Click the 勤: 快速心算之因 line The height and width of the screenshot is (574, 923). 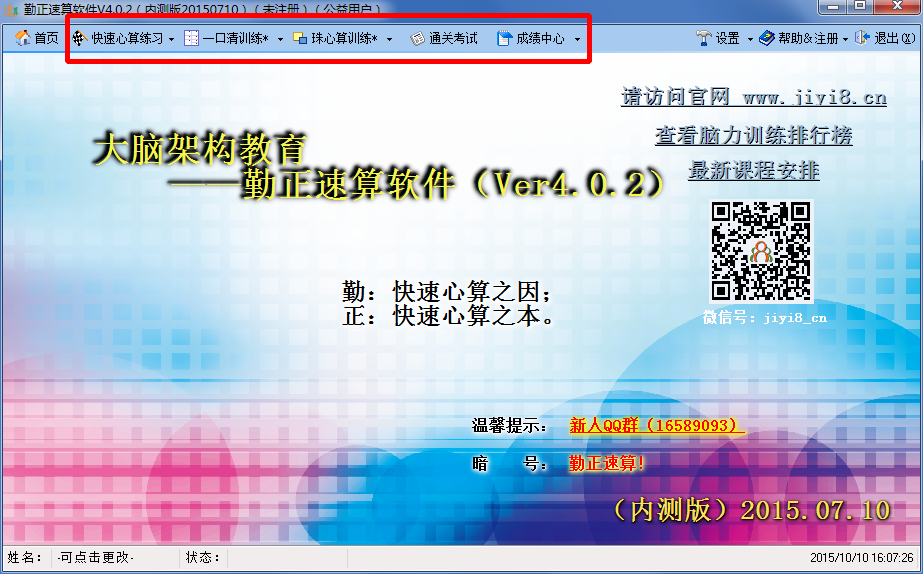coord(448,291)
